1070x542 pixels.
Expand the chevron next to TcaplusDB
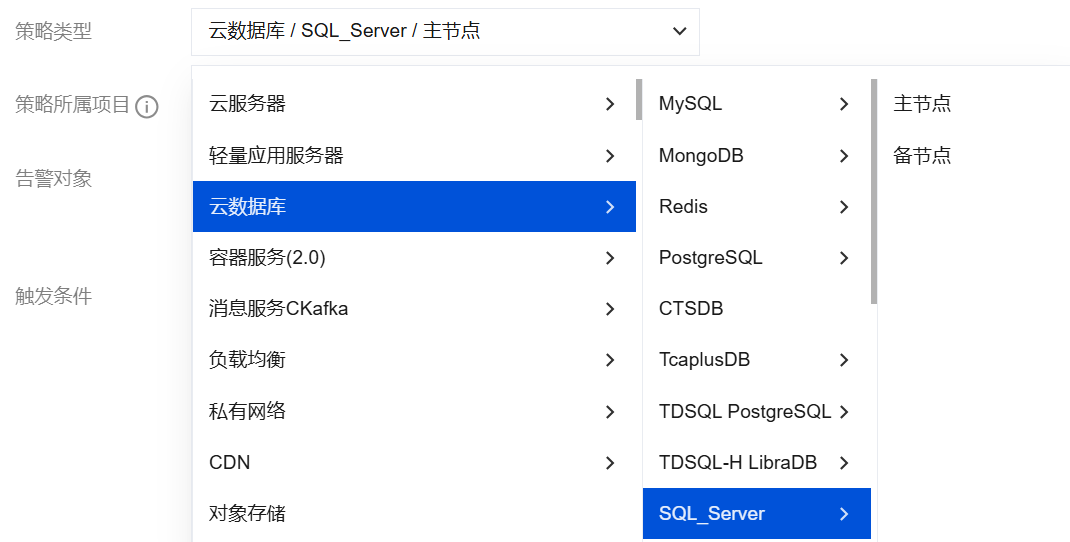(x=844, y=360)
